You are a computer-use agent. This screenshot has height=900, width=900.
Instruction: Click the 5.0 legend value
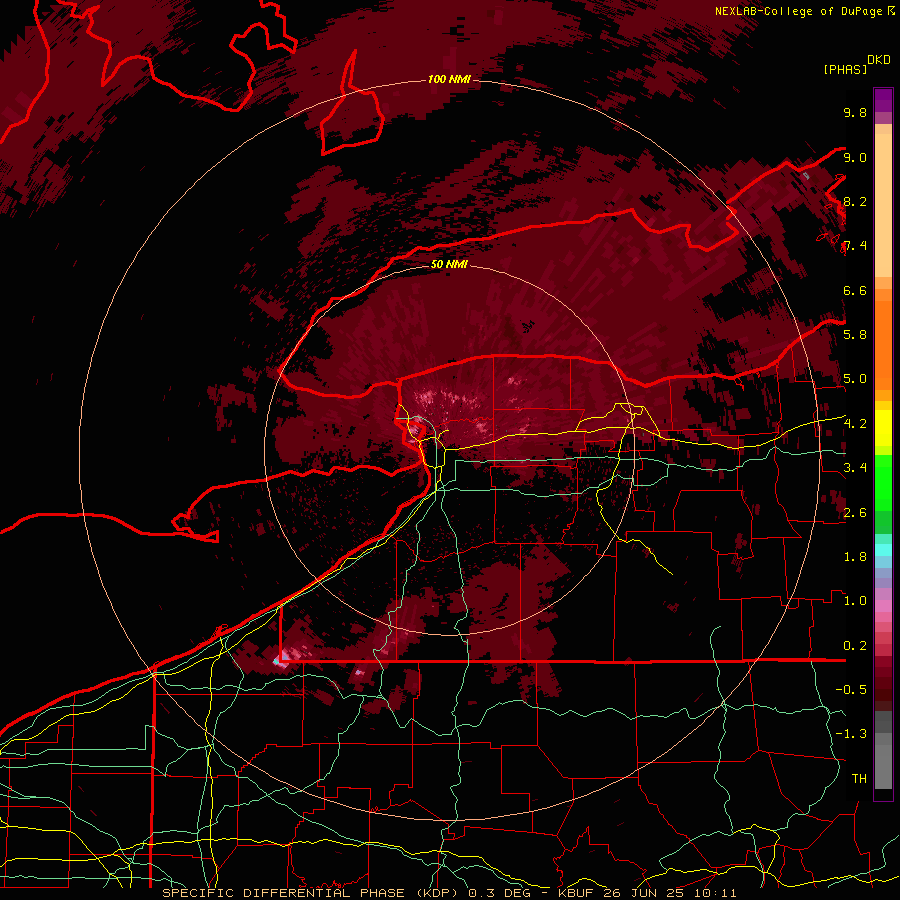855,379
